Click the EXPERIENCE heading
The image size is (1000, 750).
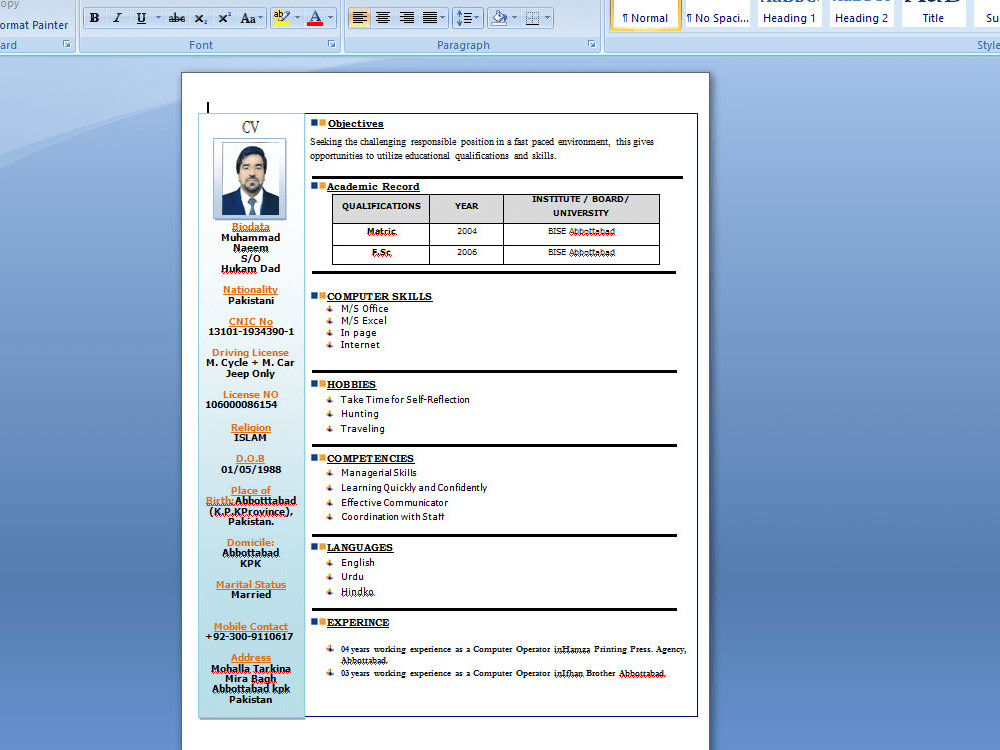tap(358, 622)
